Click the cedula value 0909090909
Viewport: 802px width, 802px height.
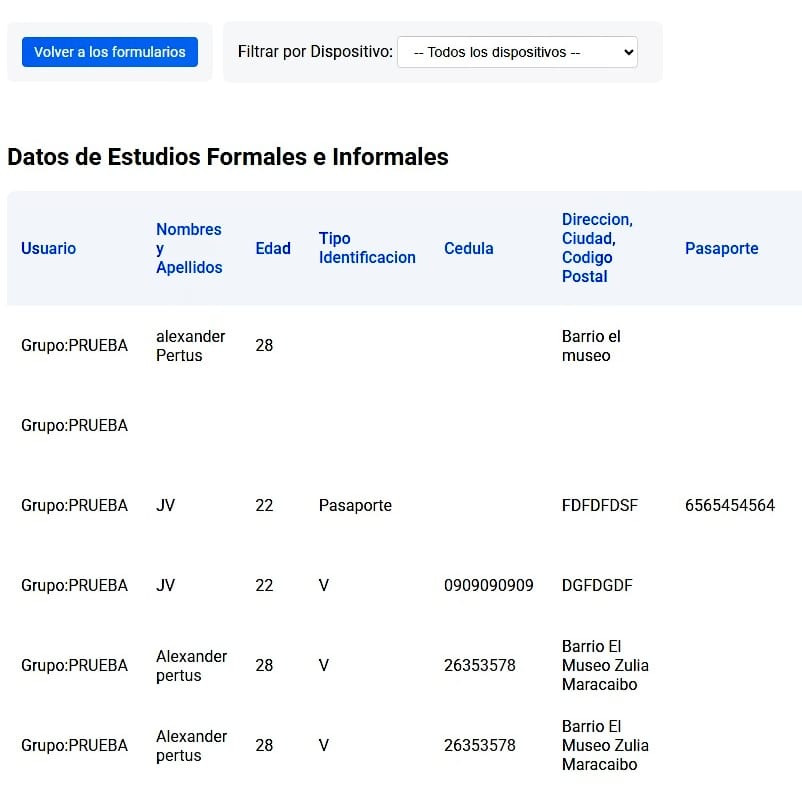tap(488, 585)
